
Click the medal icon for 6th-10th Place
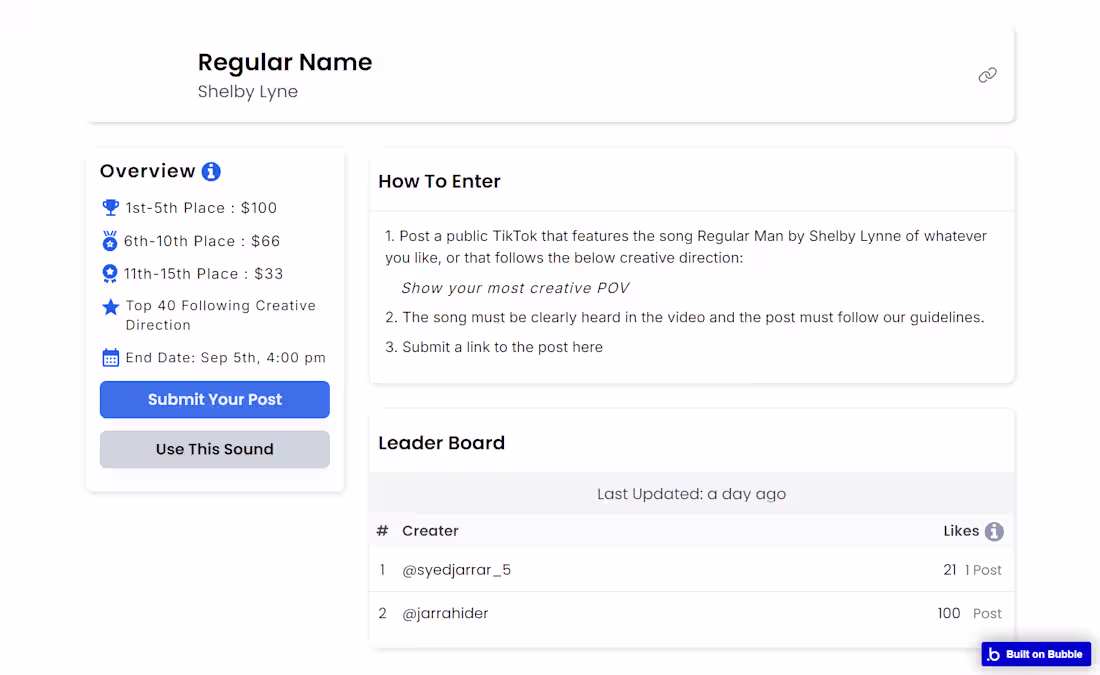[x=110, y=241]
